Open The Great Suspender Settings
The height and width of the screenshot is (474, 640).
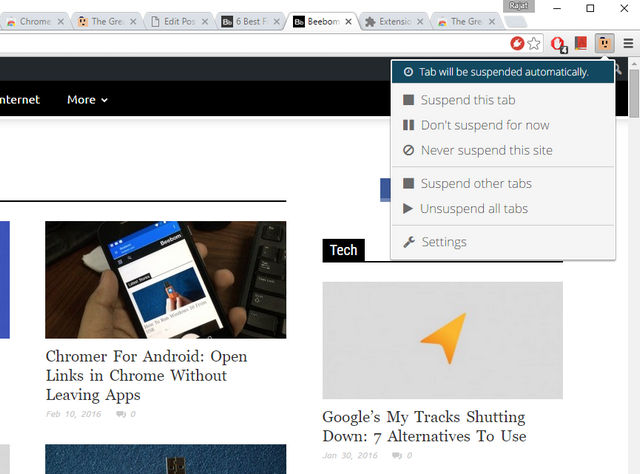[x=503, y=242]
